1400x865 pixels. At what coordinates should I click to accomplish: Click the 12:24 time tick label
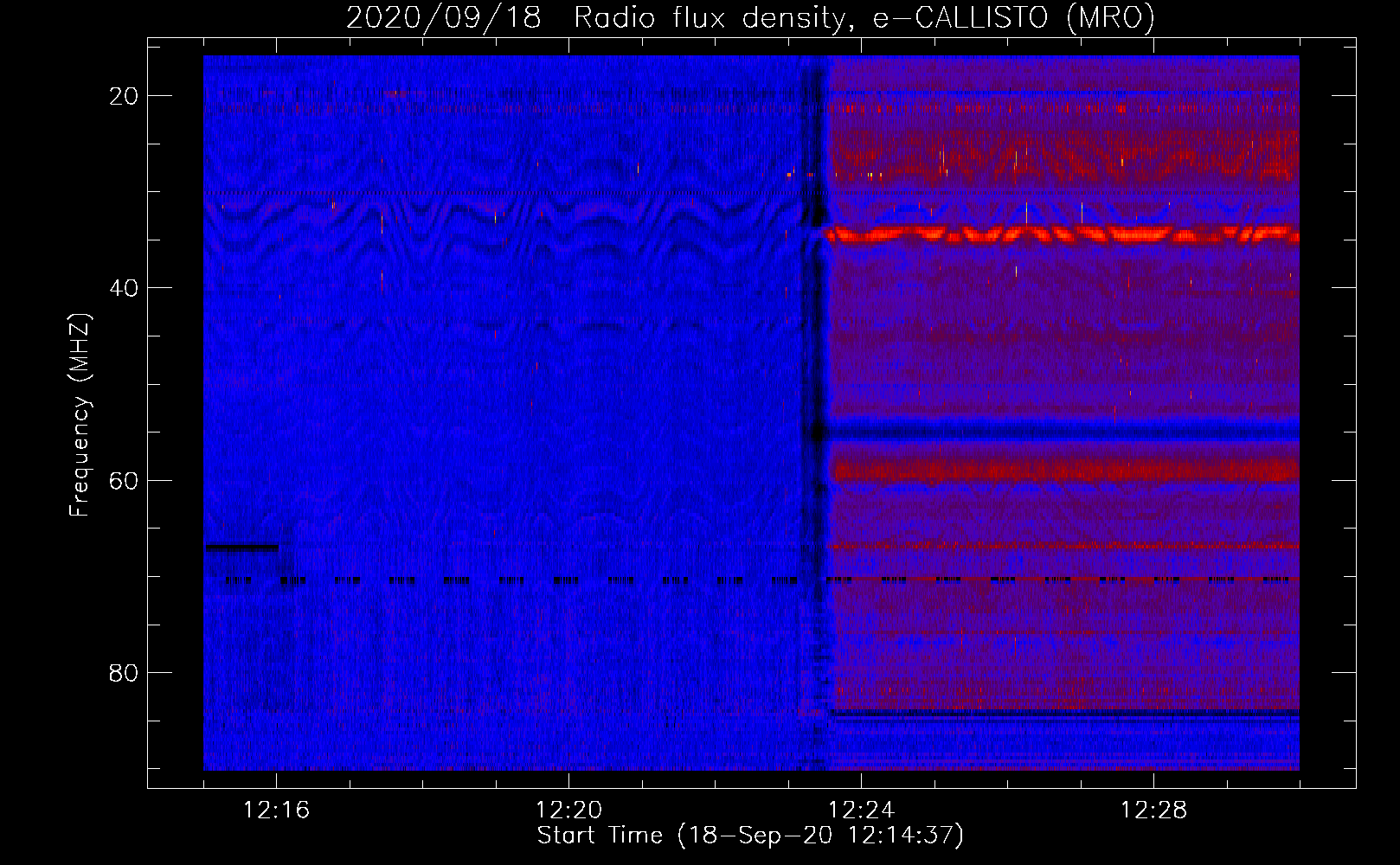861,811
